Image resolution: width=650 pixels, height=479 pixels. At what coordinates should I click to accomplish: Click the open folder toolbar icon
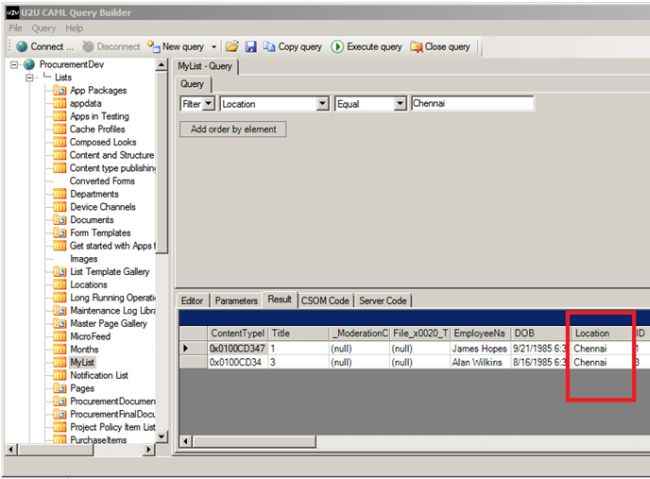[x=232, y=47]
